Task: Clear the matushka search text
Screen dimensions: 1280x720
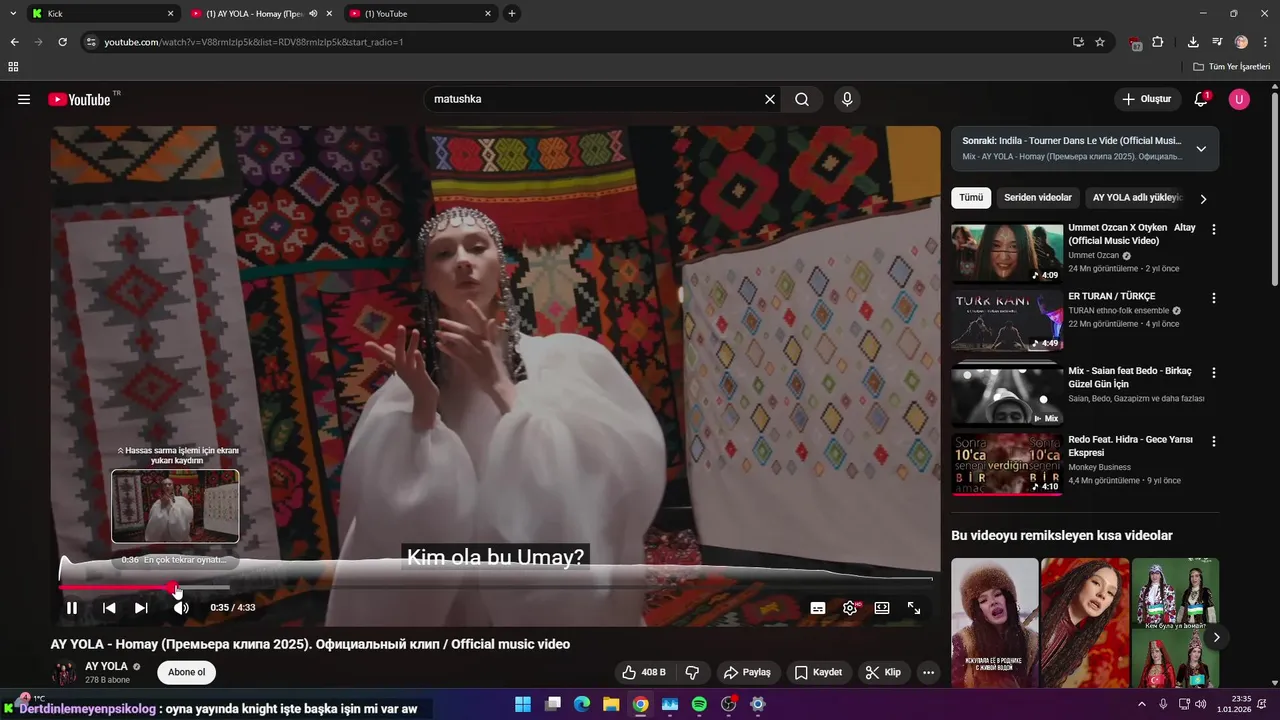Action: coord(770,99)
